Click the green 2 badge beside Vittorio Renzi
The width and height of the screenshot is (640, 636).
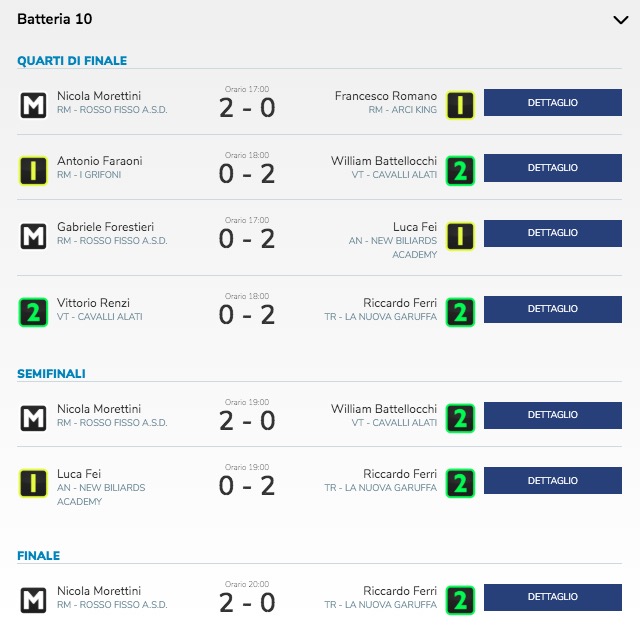pos(33,312)
